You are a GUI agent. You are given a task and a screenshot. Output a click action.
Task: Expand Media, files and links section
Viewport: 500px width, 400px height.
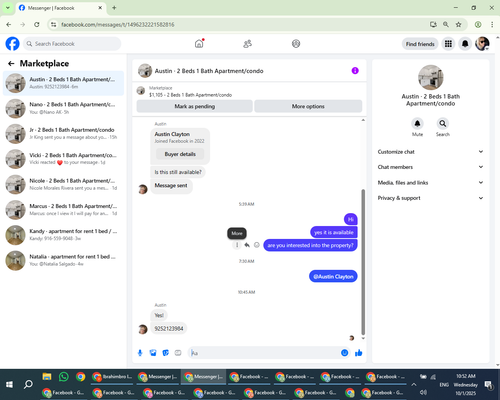pos(430,182)
